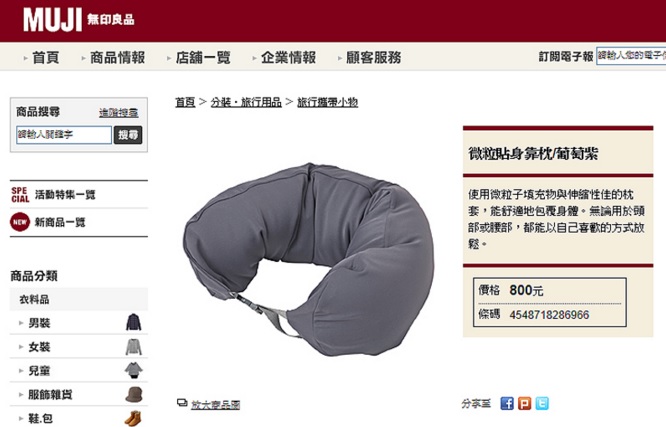Click the gray neck pillow product image
The image size is (666, 427).
tap(309, 259)
